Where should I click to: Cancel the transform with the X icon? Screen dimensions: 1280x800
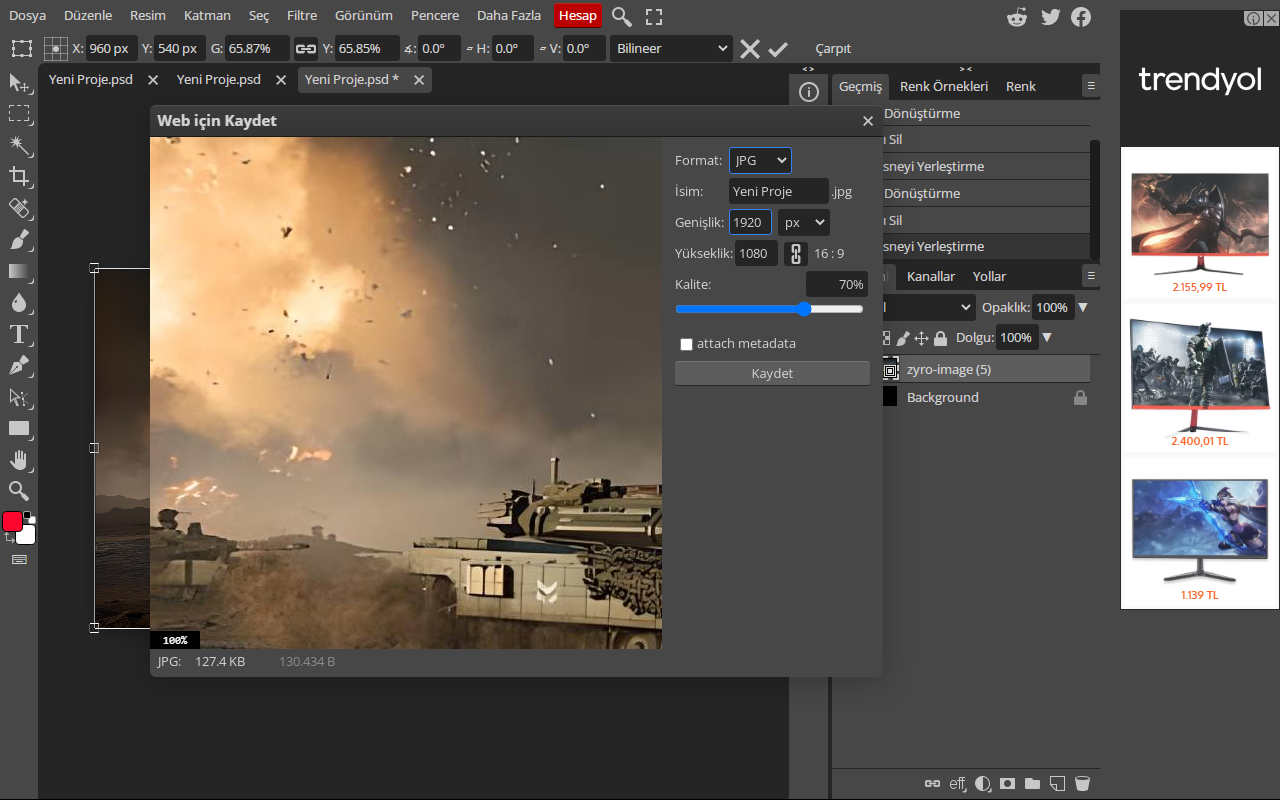[x=750, y=48]
